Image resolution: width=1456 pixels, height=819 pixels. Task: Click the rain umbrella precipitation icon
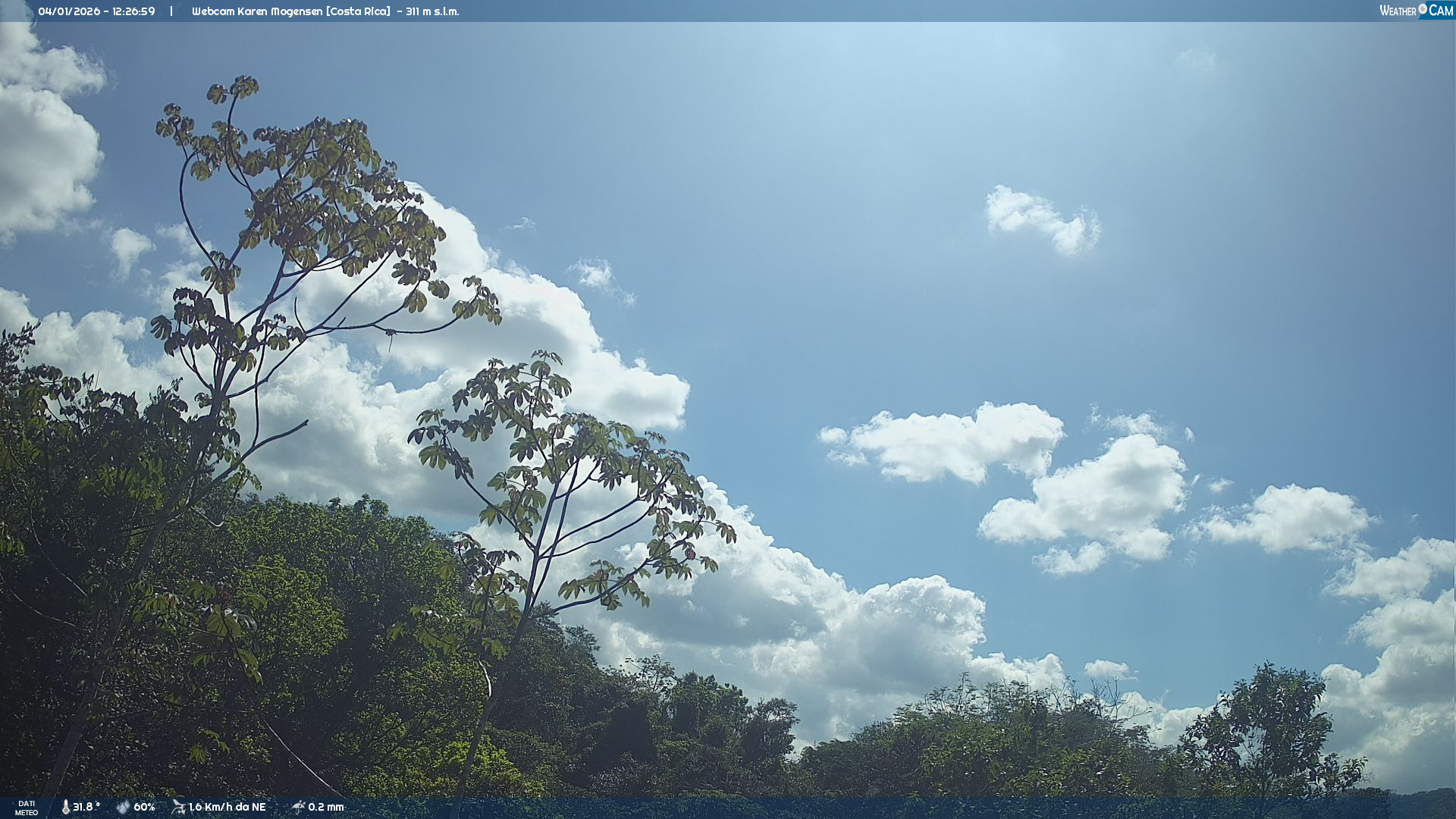point(298,807)
